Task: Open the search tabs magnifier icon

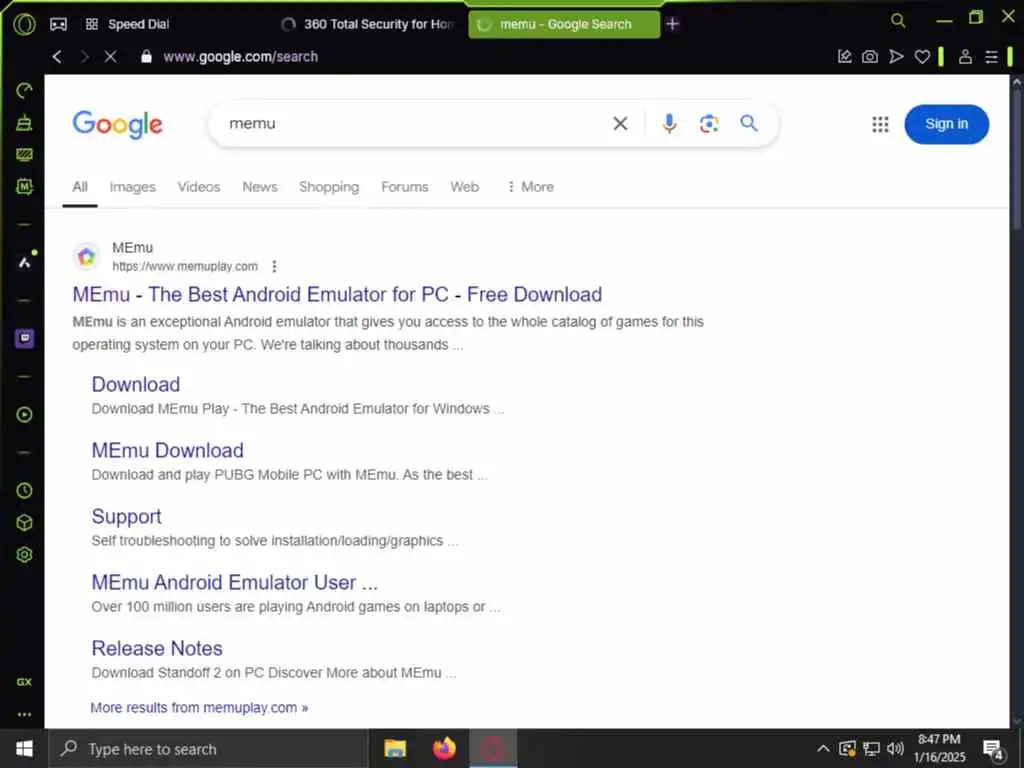Action: [898, 20]
